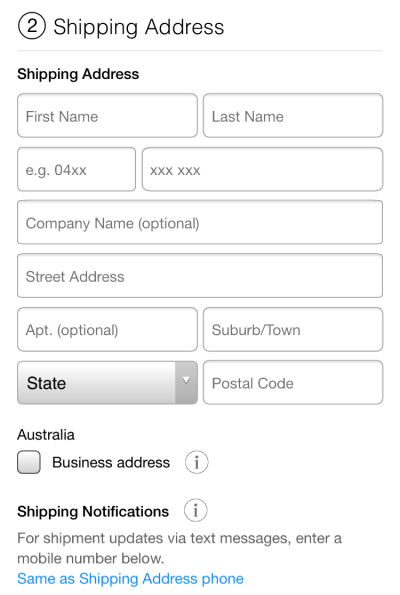Tick the Business address checkbox

click(29, 462)
